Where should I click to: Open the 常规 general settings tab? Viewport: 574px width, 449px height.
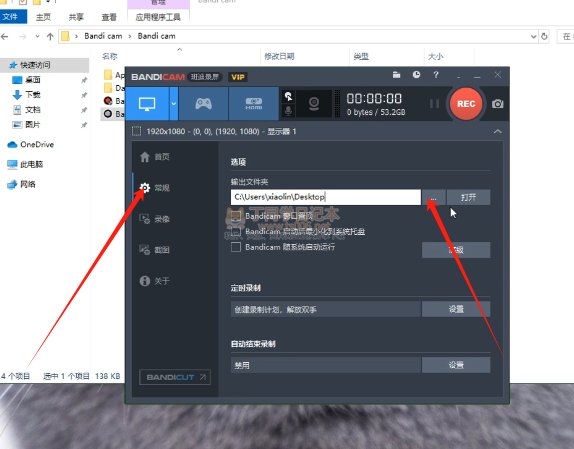[x=154, y=188]
